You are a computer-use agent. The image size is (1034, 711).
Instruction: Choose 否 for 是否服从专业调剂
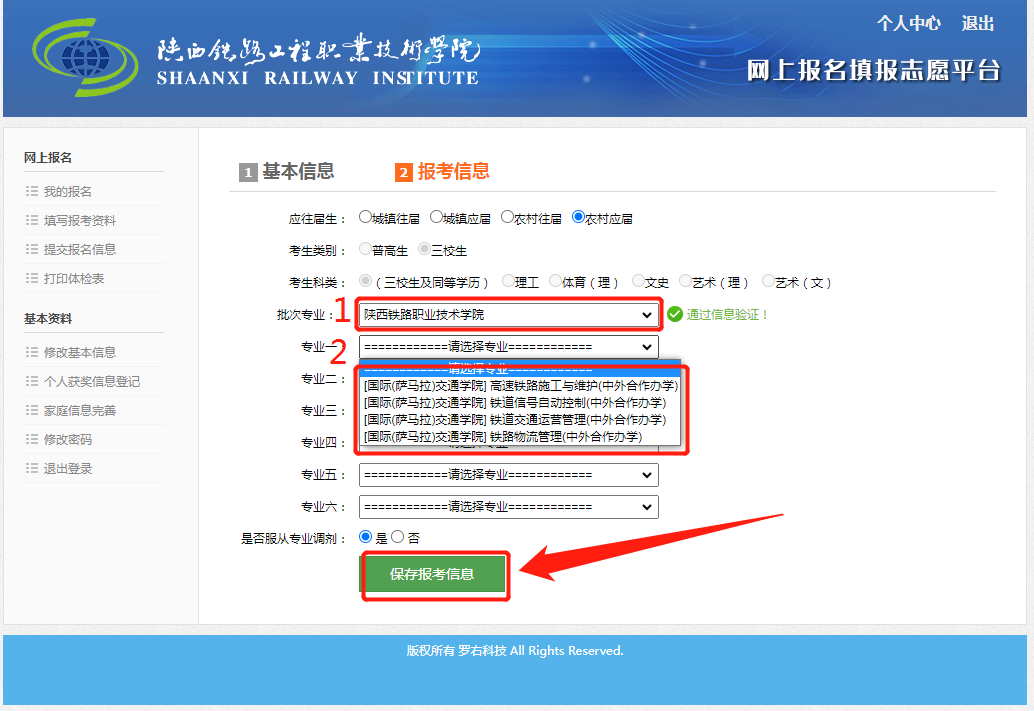pos(398,537)
